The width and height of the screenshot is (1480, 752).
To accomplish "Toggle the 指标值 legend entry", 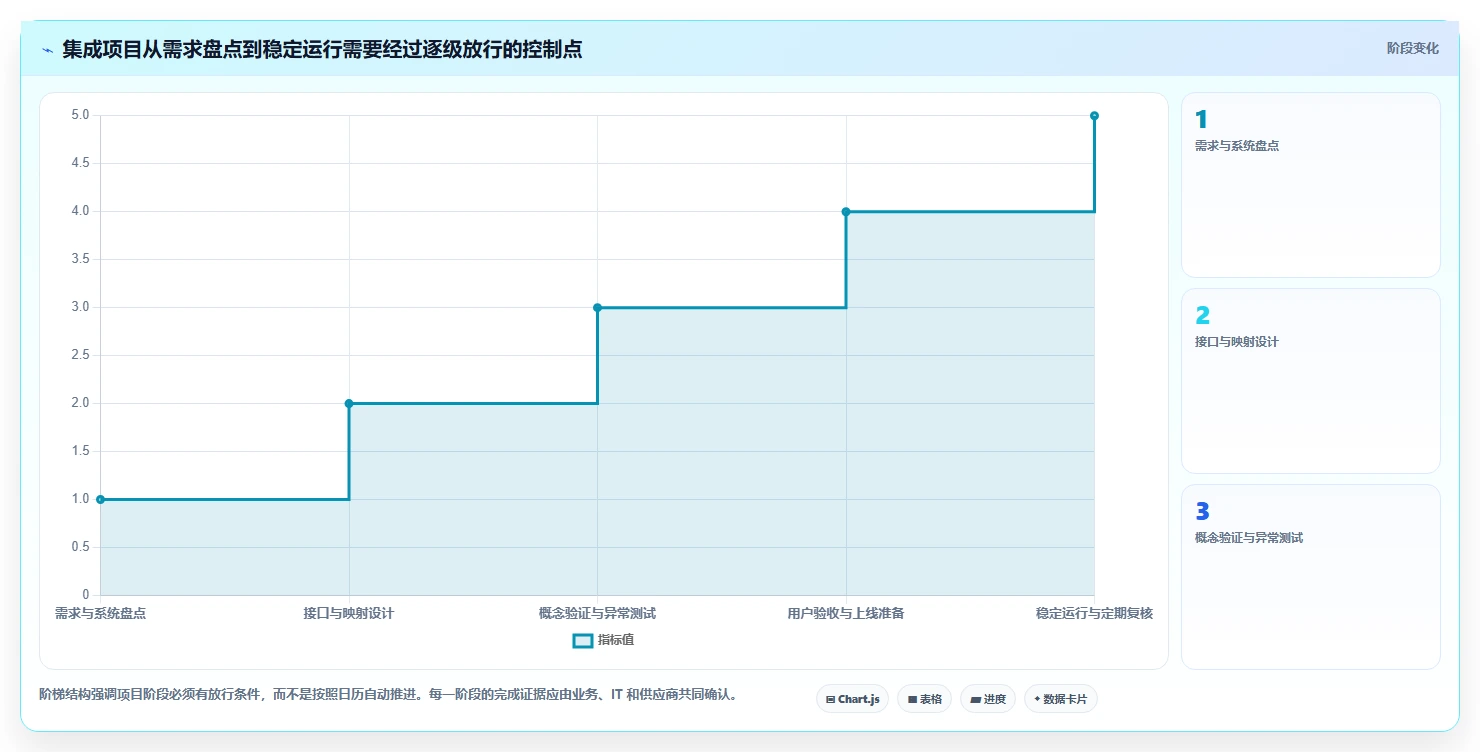I will (603, 640).
